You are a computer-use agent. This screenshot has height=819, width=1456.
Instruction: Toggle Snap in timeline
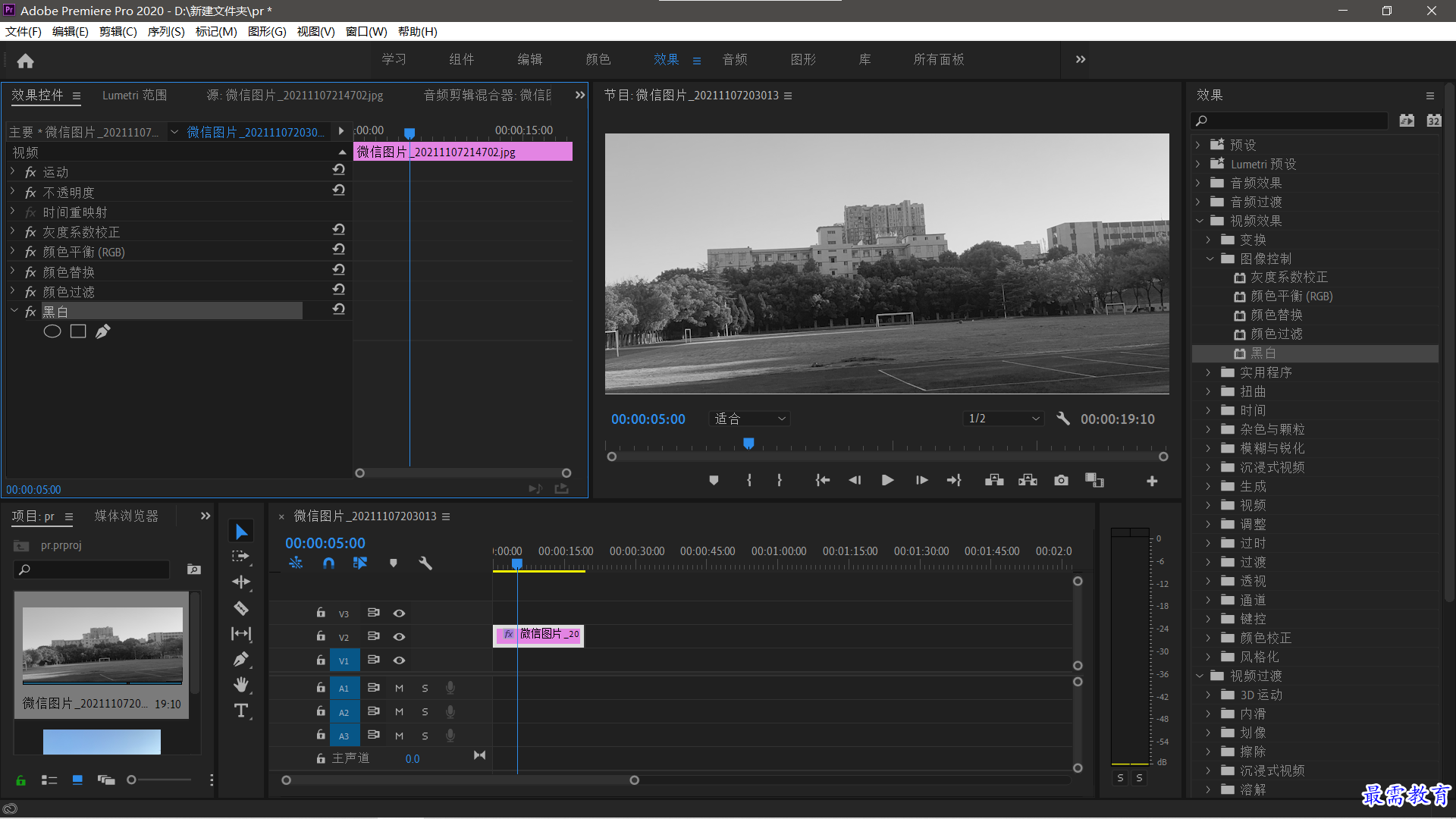tap(328, 563)
